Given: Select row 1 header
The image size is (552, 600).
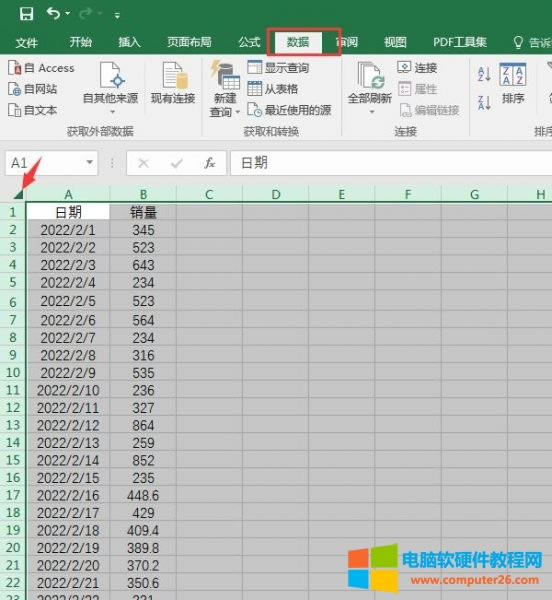Looking at the screenshot, I should (13, 212).
